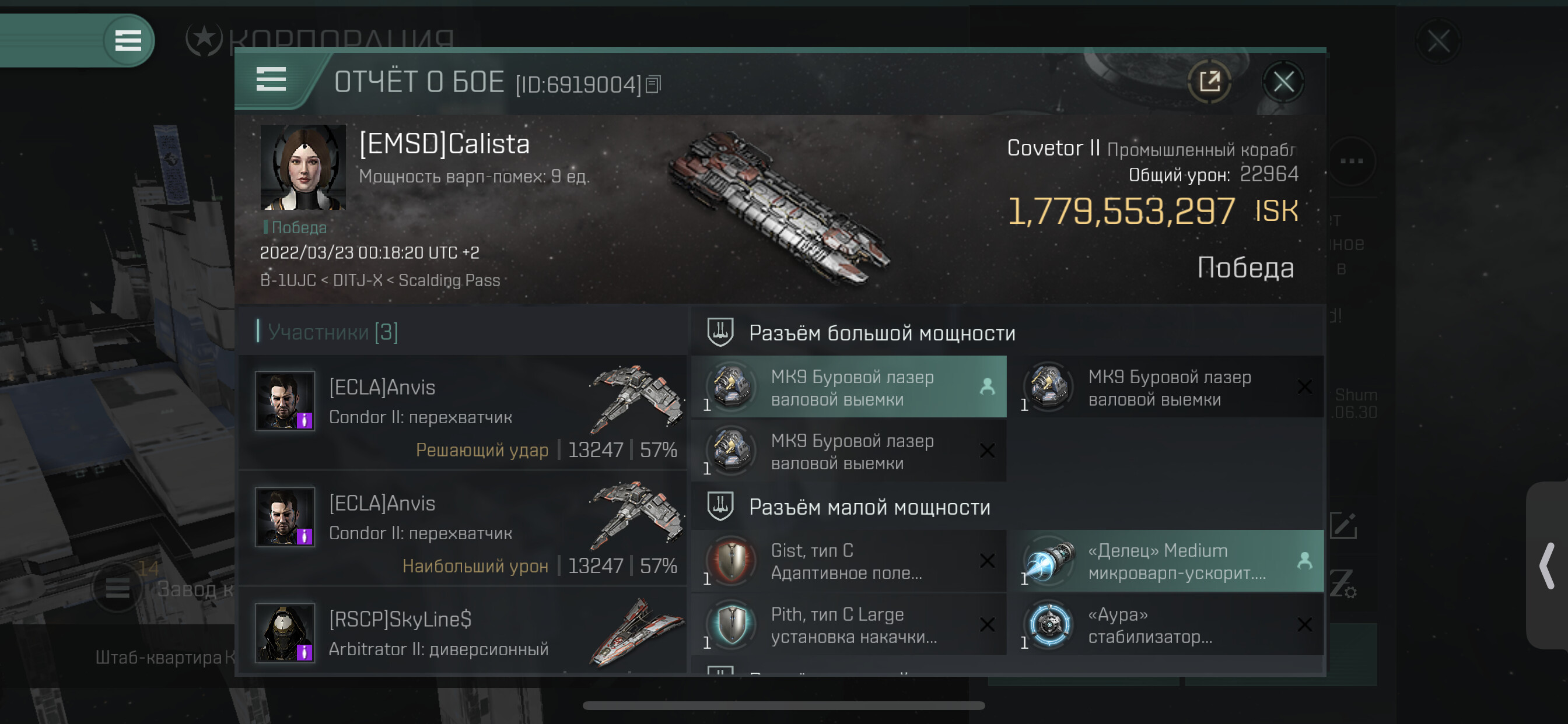This screenshot has height=724, width=1568.
Task: Close the battle report window
Action: pyautogui.click(x=1283, y=82)
